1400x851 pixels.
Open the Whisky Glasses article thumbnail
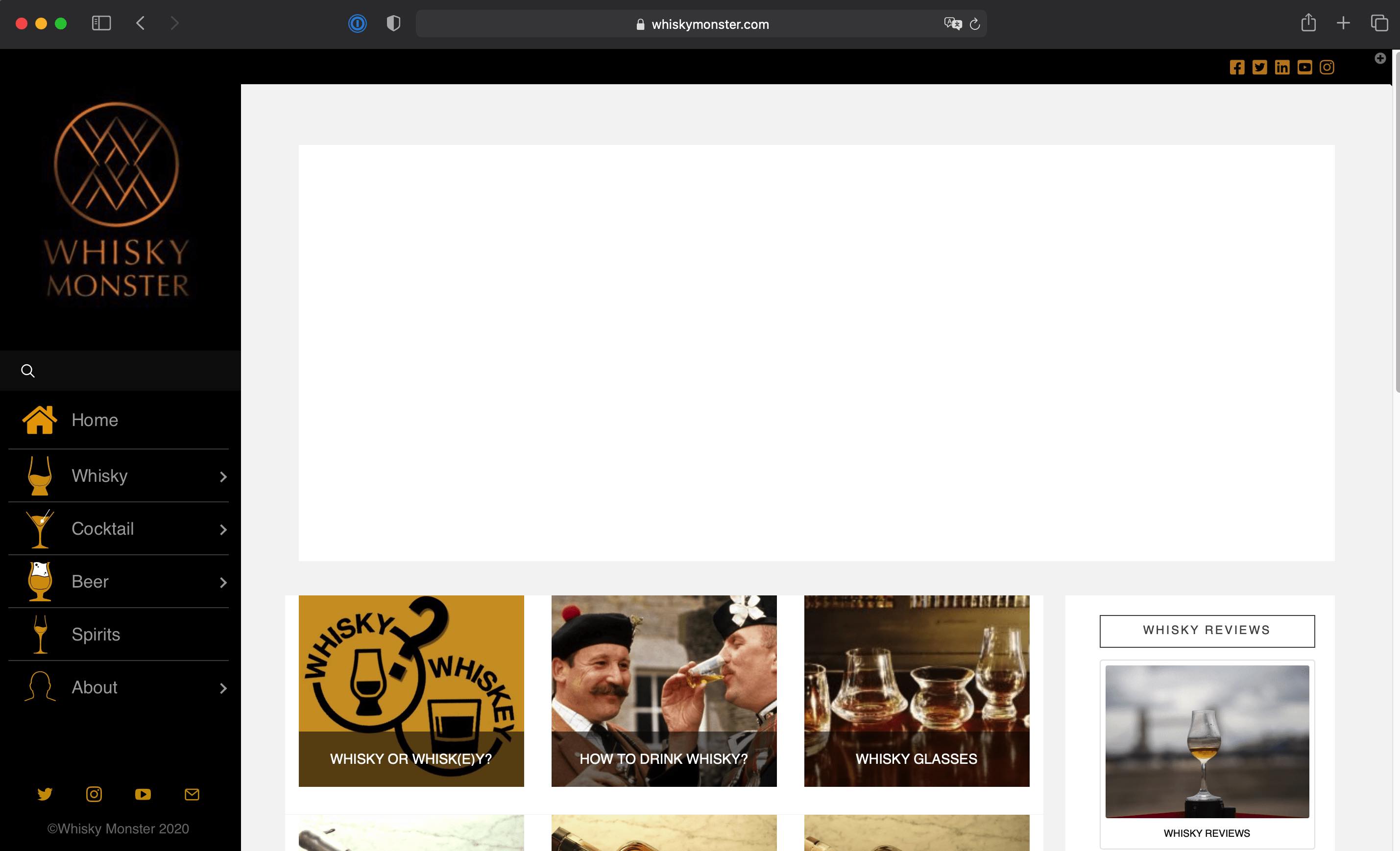tap(917, 691)
